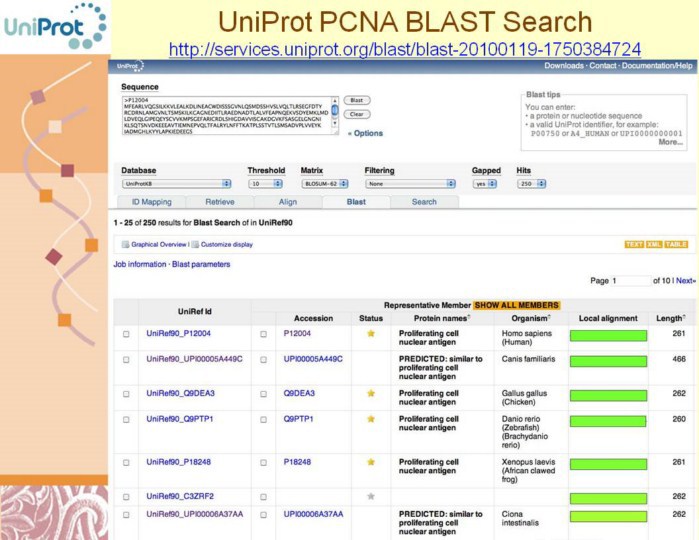
Task: Click the XML format icon
Action: pyautogui.click(x=654, y=244)
